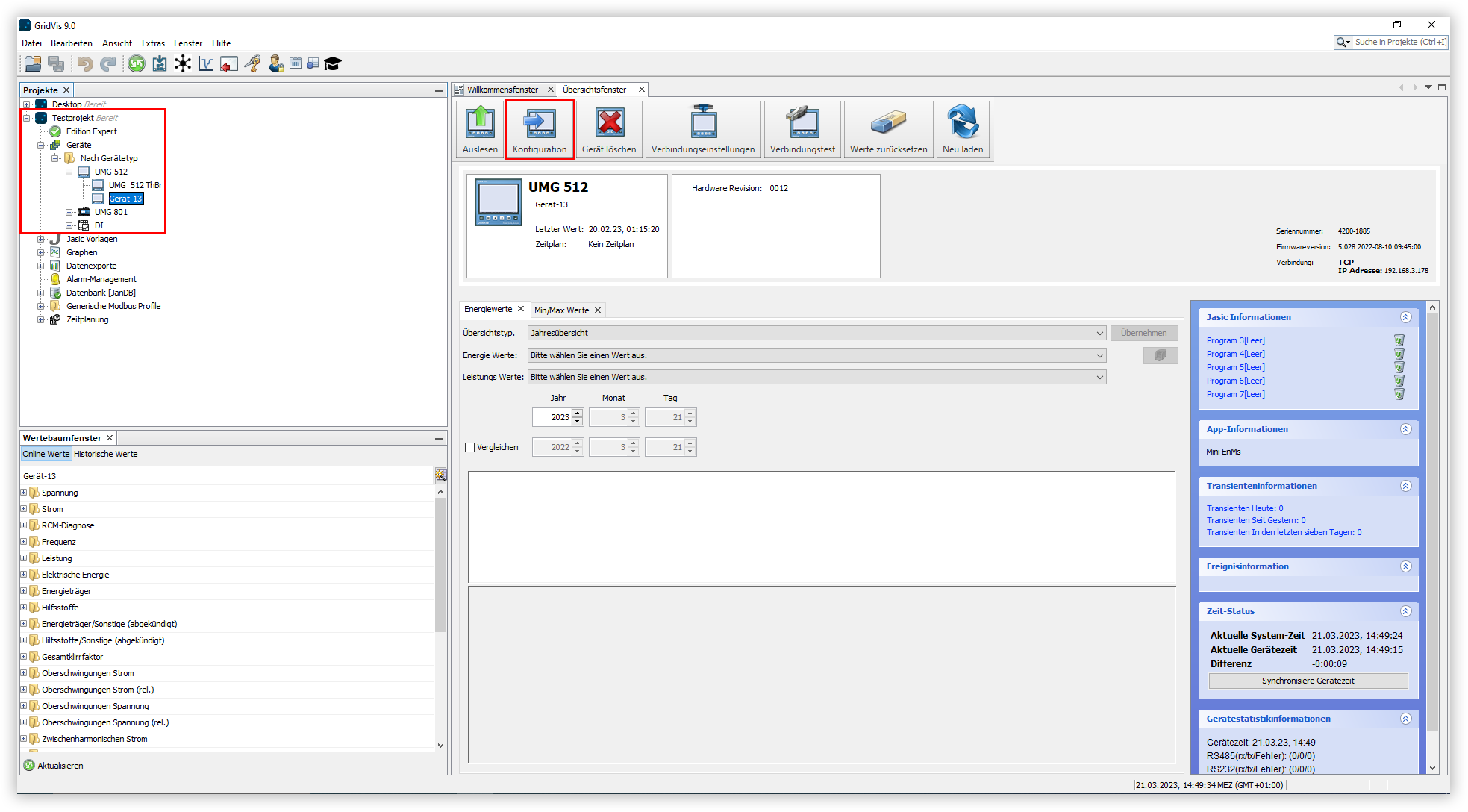Click the Übernehmen button
The height and width of the screenshot is (812, 1468).
coord(1144,333)
